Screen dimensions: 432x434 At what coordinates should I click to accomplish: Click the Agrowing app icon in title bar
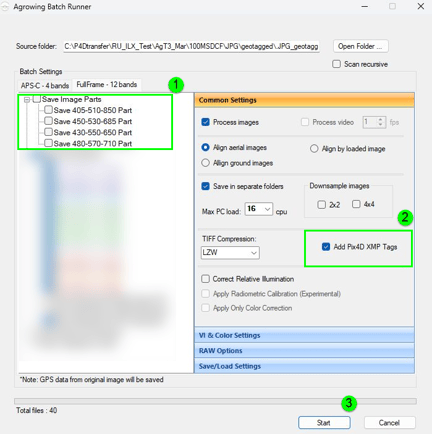coord(4,7)
